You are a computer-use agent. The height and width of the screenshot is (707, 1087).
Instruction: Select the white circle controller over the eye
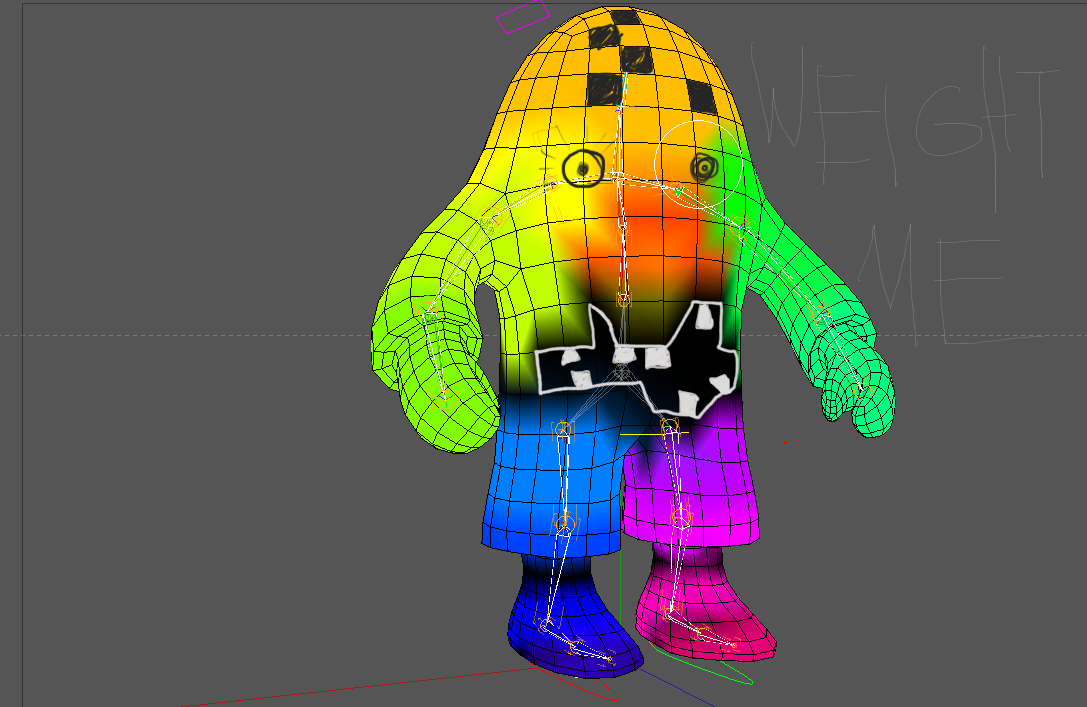[x=699, y=164]
